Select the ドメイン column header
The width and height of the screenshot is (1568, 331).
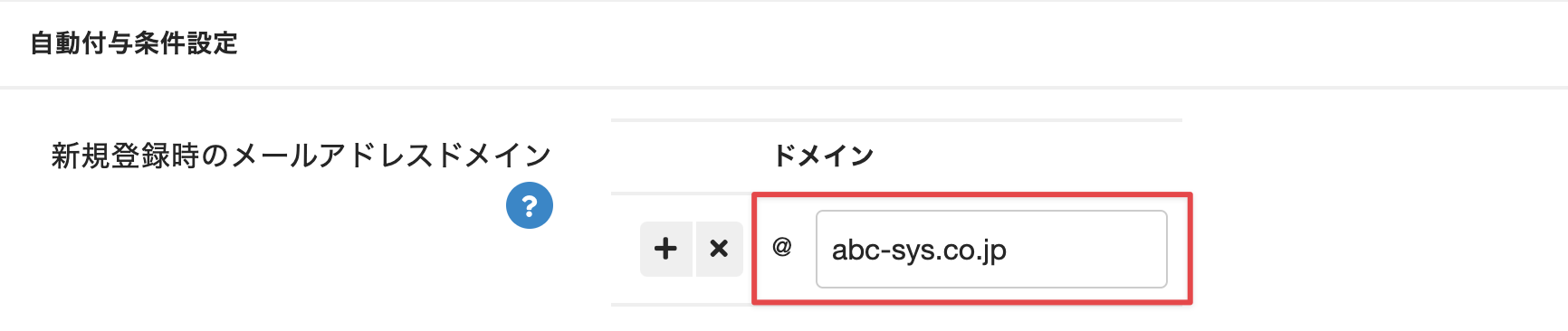point(823,156)
